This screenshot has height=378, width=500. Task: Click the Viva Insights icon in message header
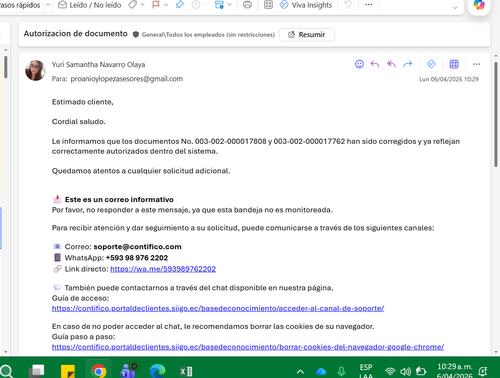click(x=431, y=64)
